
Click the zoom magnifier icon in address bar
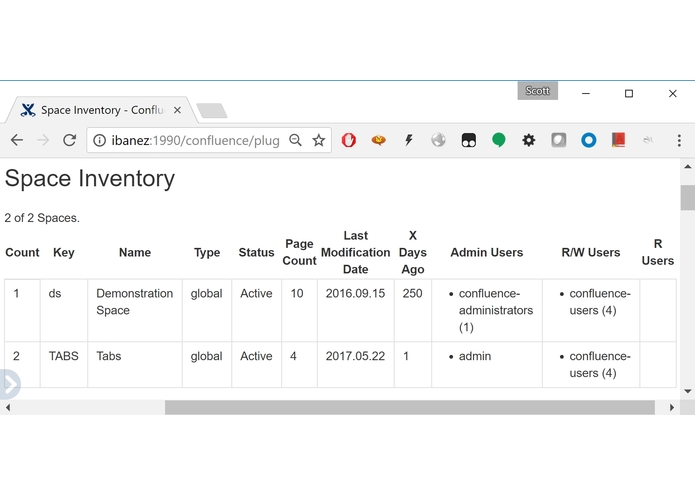pyautogui.click(x=295, y=140)
